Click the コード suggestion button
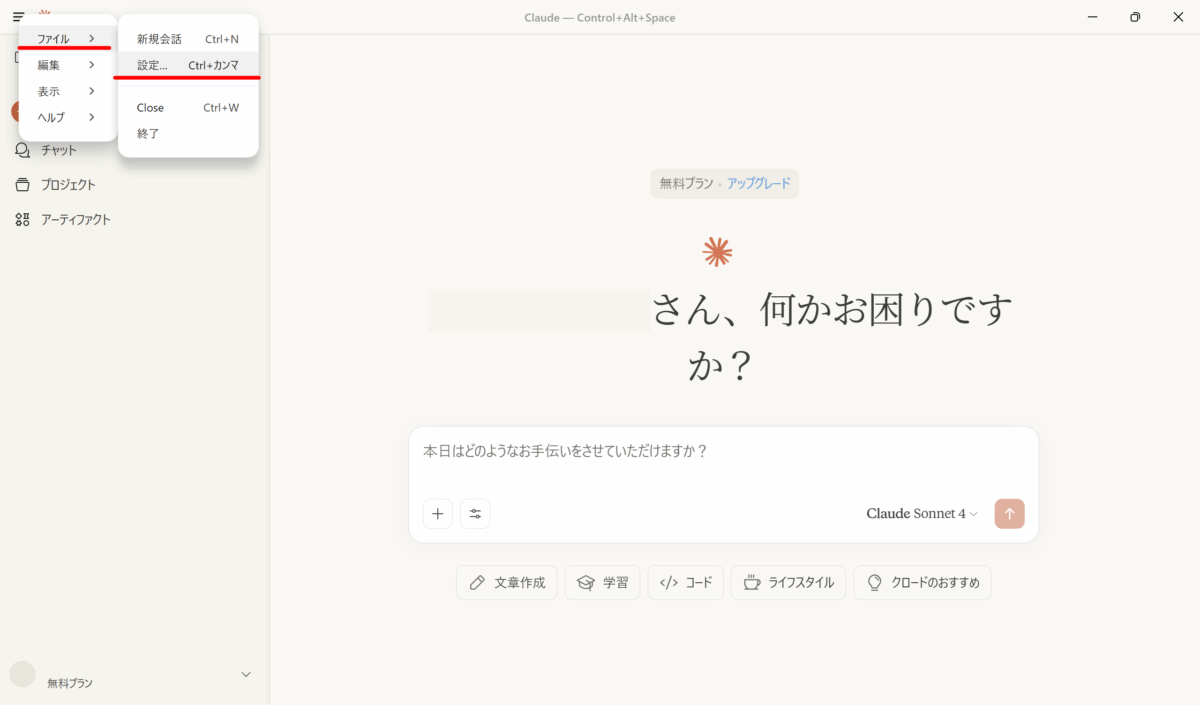1200x705 pixels. (x=685, y=583)
